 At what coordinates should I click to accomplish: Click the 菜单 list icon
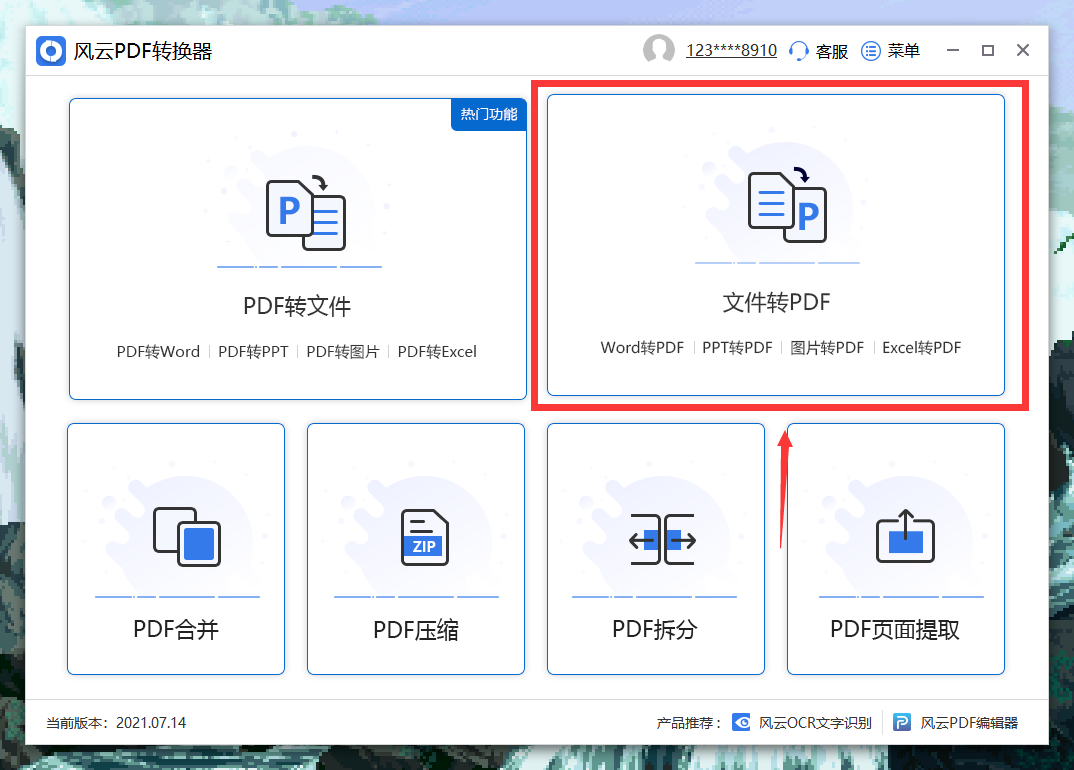tap(871, 51)
